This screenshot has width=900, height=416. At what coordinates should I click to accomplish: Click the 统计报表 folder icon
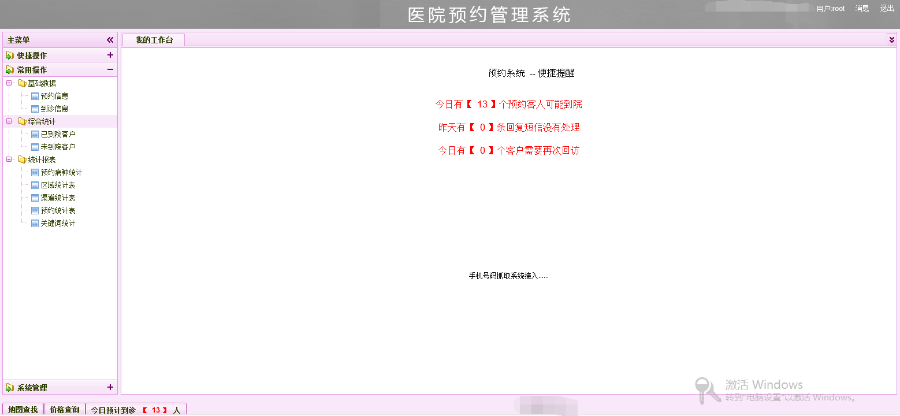coord(22,160)
